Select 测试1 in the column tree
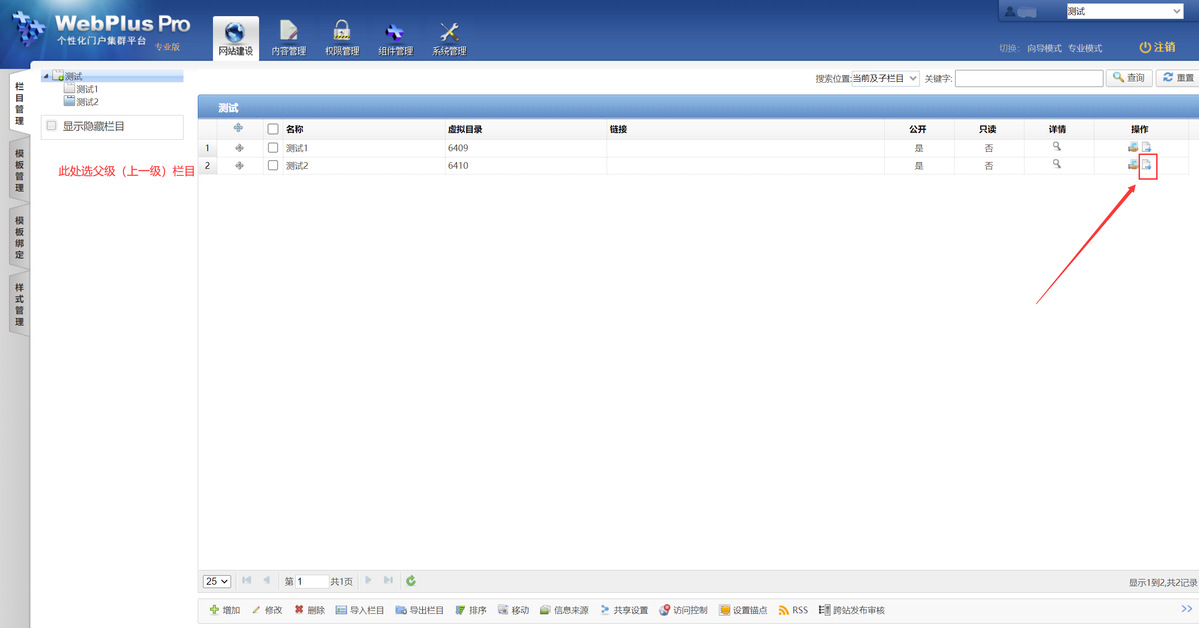Screen dimensions: 1199x628 (x=87, y=89)
